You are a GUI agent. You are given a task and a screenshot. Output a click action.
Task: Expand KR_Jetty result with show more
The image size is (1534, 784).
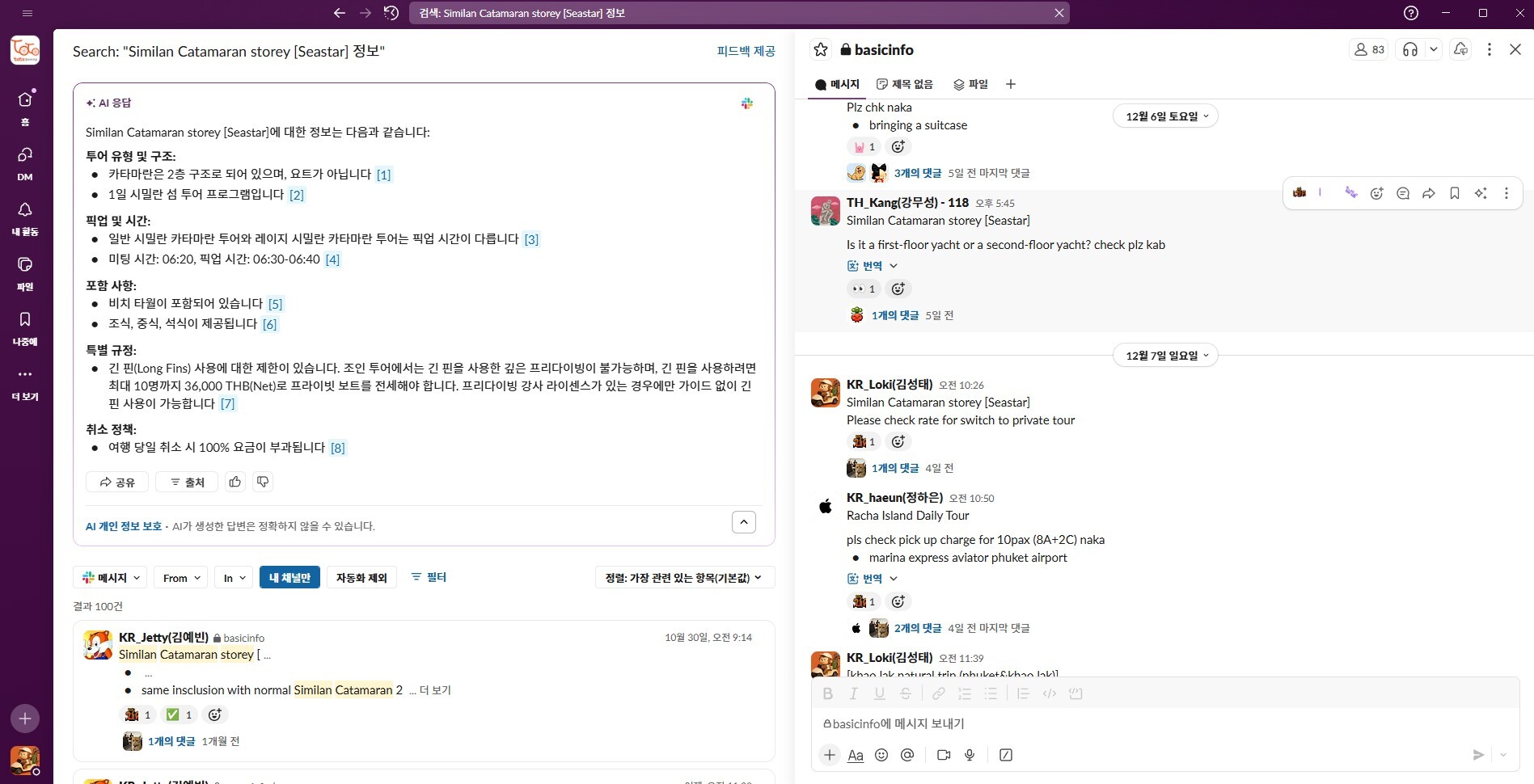[x=435, y=690]
